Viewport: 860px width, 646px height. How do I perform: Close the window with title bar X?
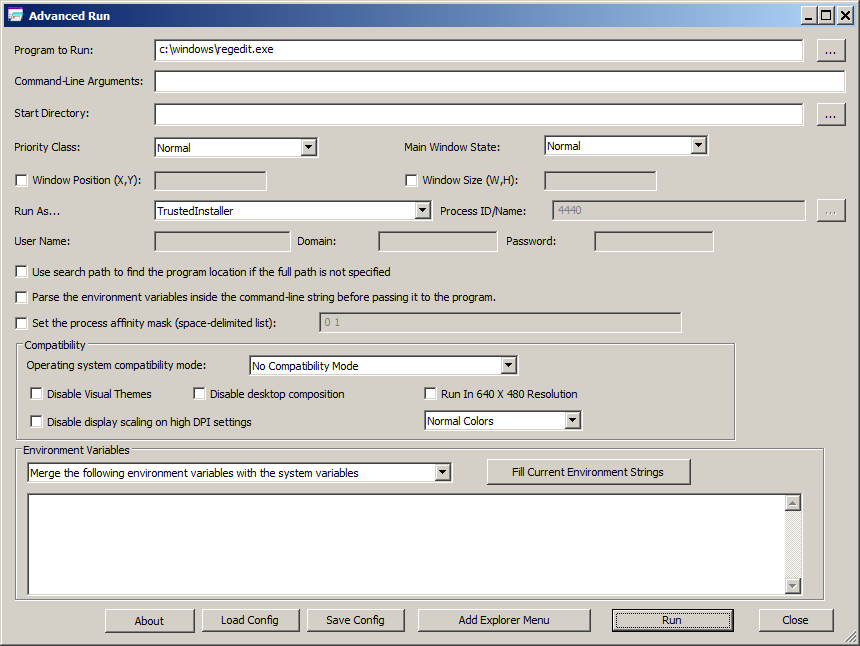tap(845, 15)
